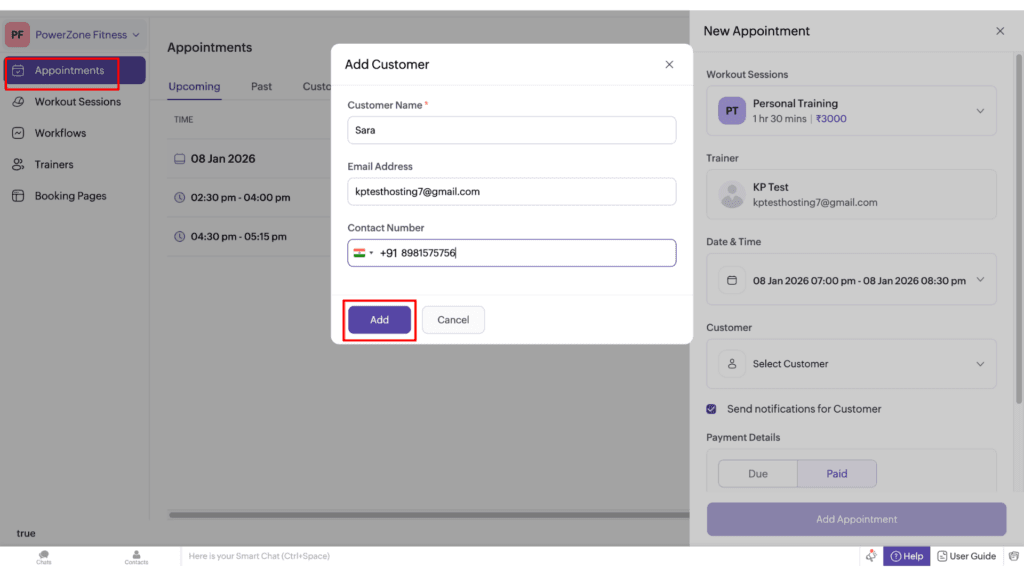Select the Booking Pages sidebar icon
The image size is (1024, 576).
tap(17, 195)
